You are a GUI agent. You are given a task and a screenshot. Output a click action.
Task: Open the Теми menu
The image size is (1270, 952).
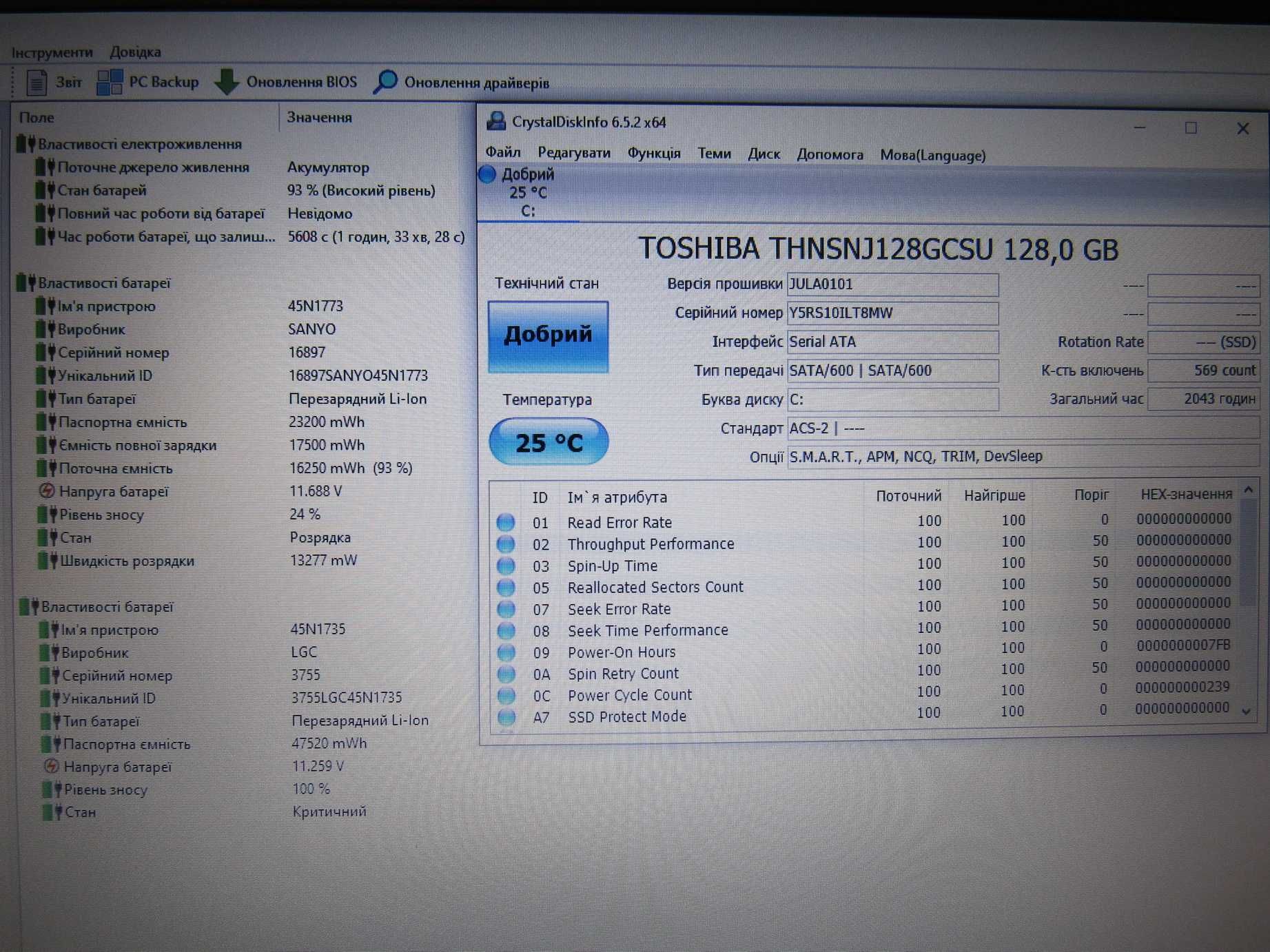pos(714,153)
